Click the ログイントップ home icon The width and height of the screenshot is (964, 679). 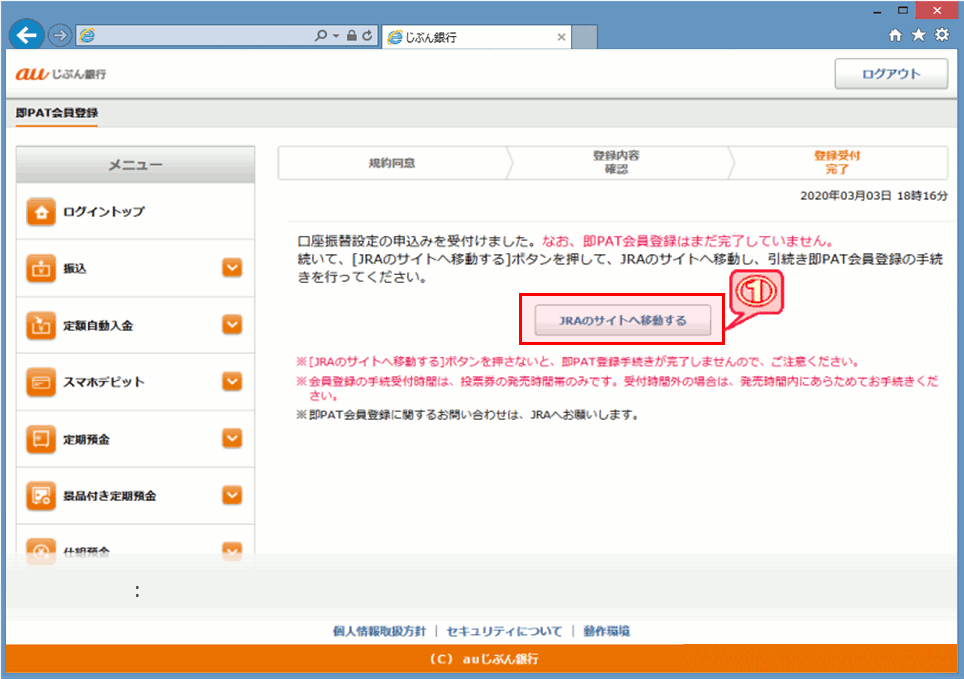coord(41,212)
